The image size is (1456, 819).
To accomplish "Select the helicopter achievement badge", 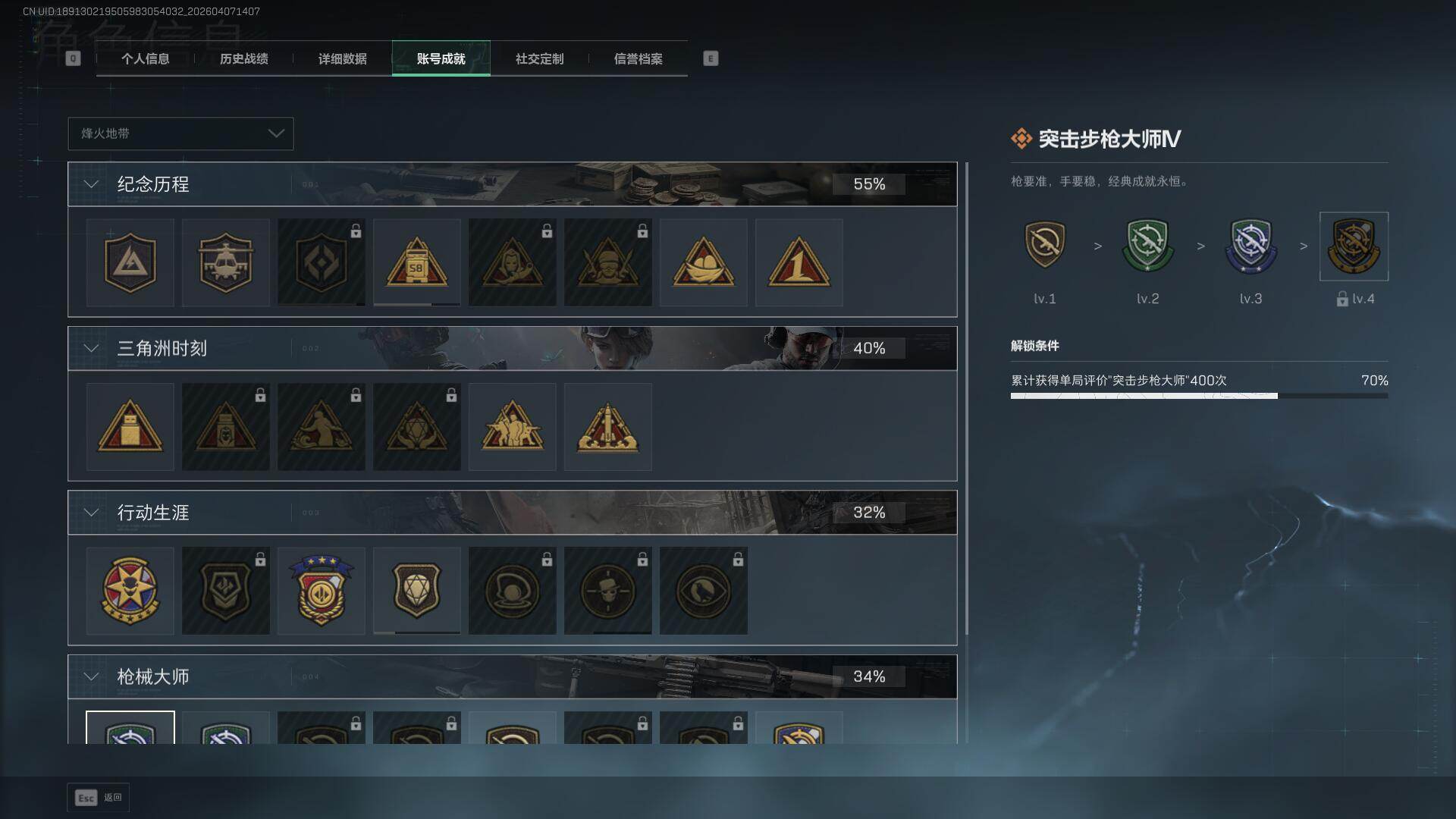I will (225, 262).
